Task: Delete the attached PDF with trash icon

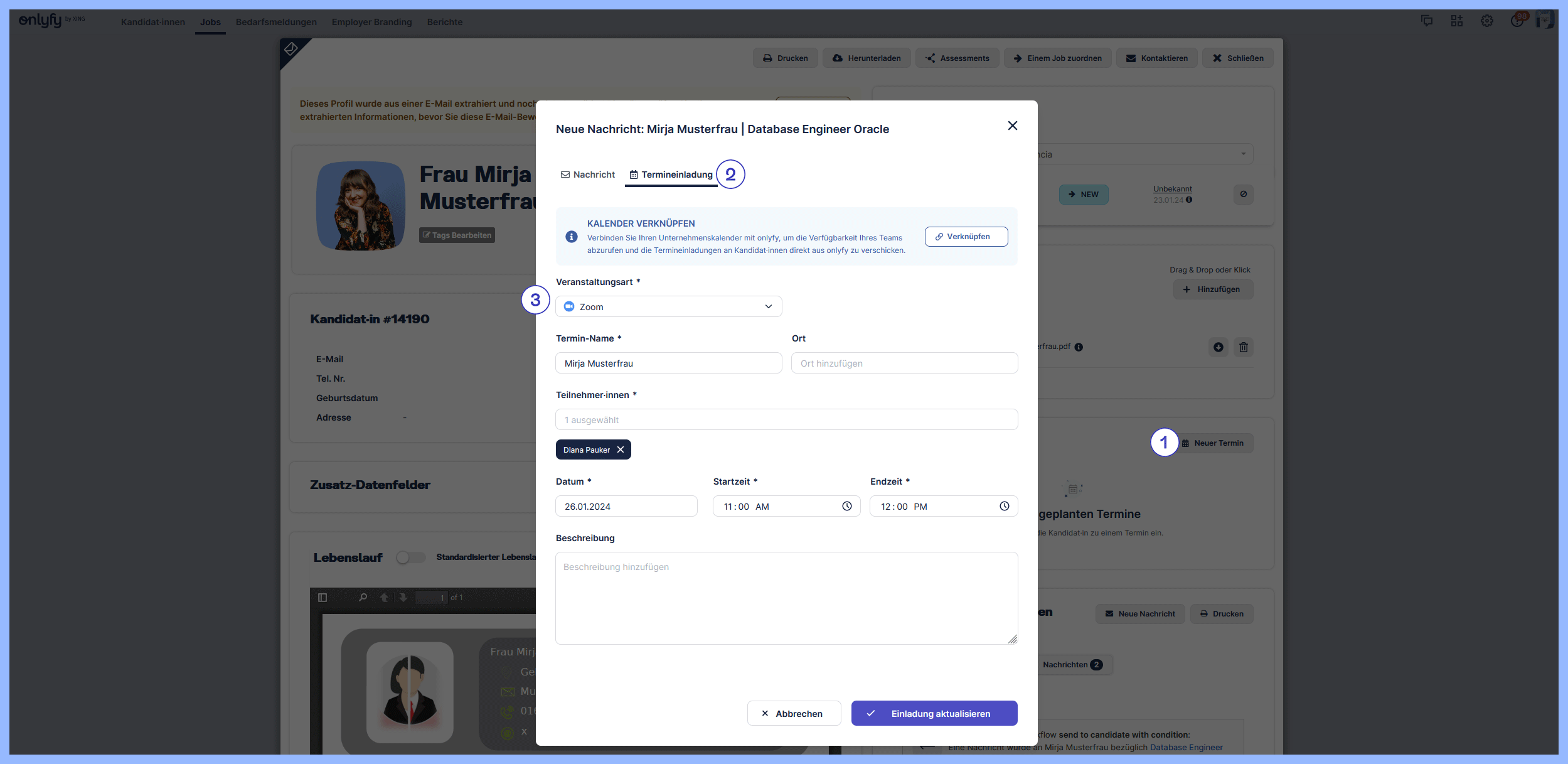Action: click(x=1243, y=347)
